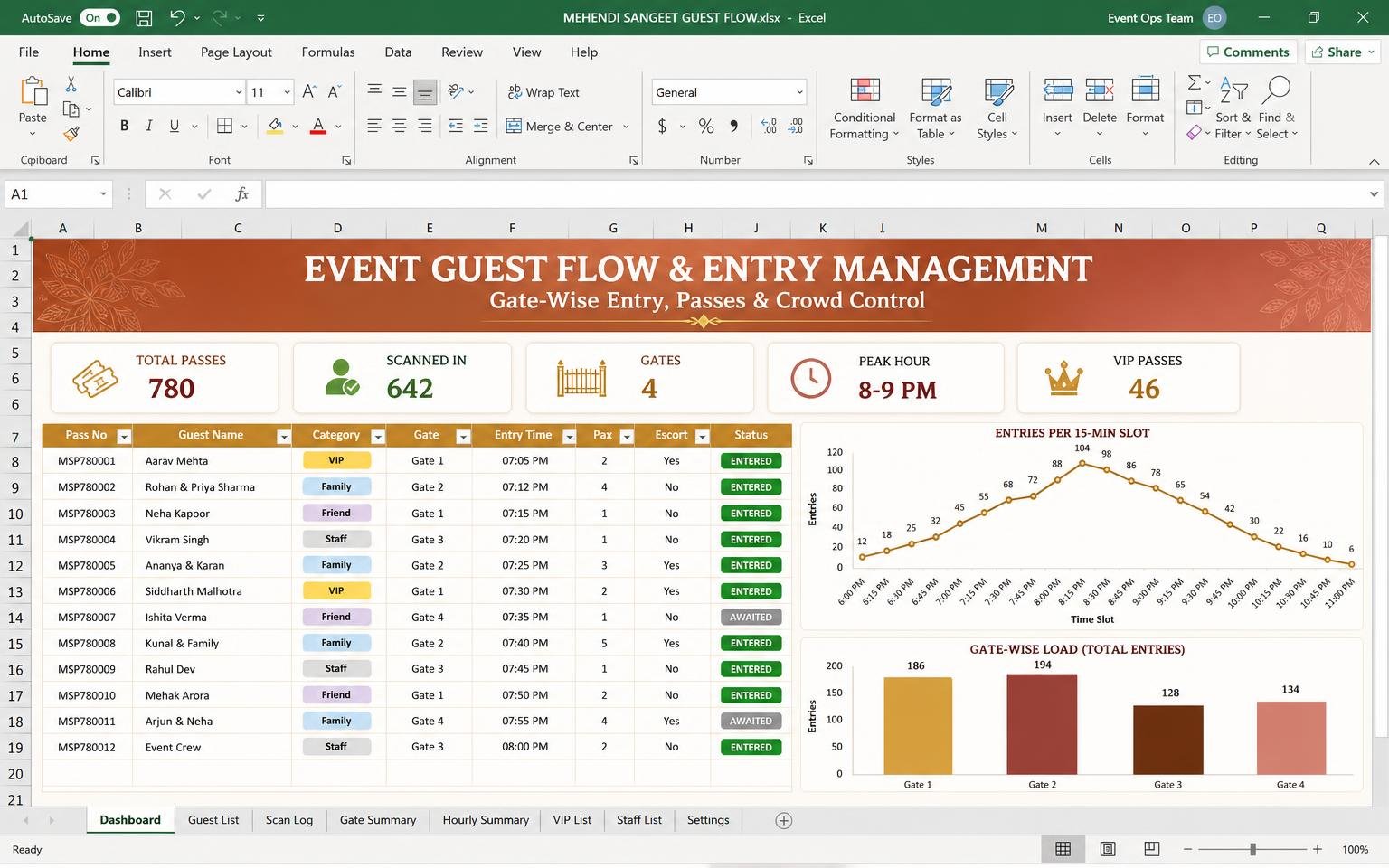Screen dimensions: 1389x868
Task: Click the Comments button
Action: [1248, 52]
